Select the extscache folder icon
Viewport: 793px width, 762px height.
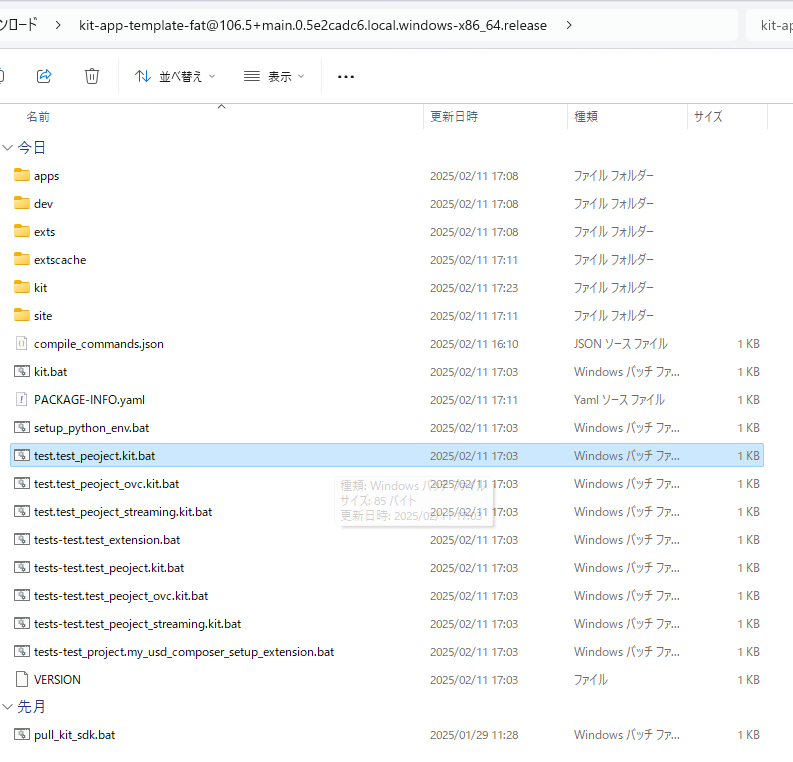pos(21,259)
